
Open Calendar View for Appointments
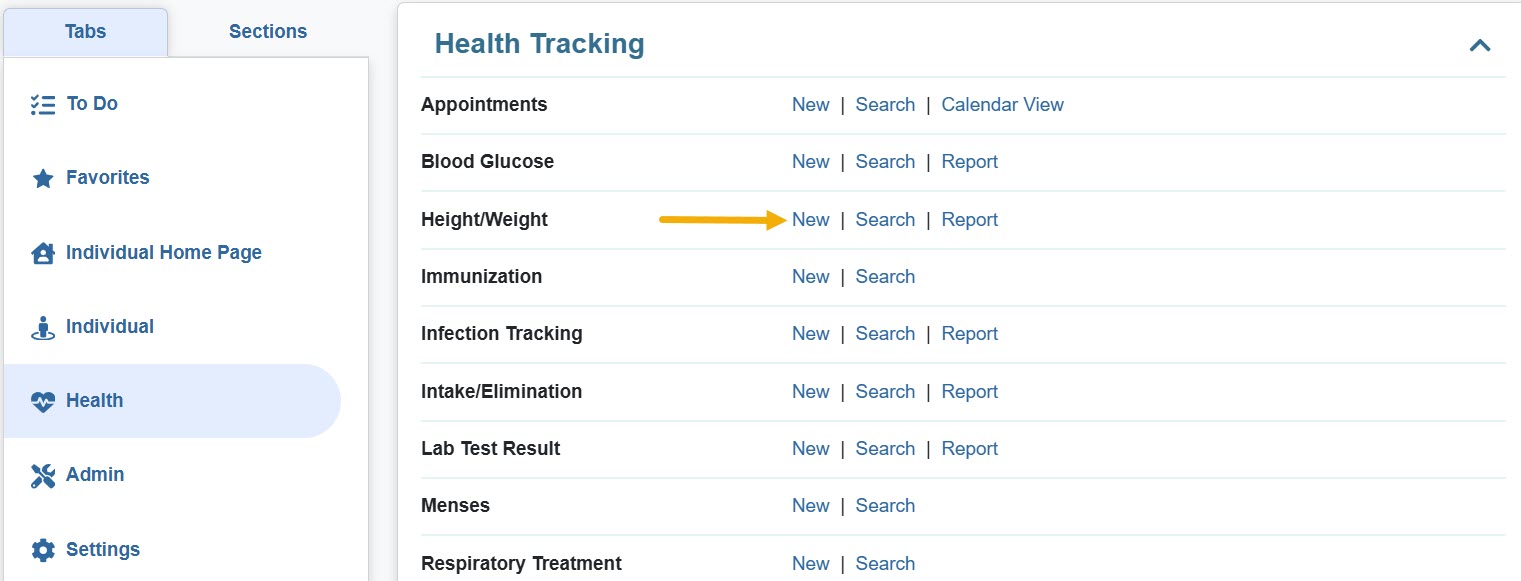coord(1002,104)
